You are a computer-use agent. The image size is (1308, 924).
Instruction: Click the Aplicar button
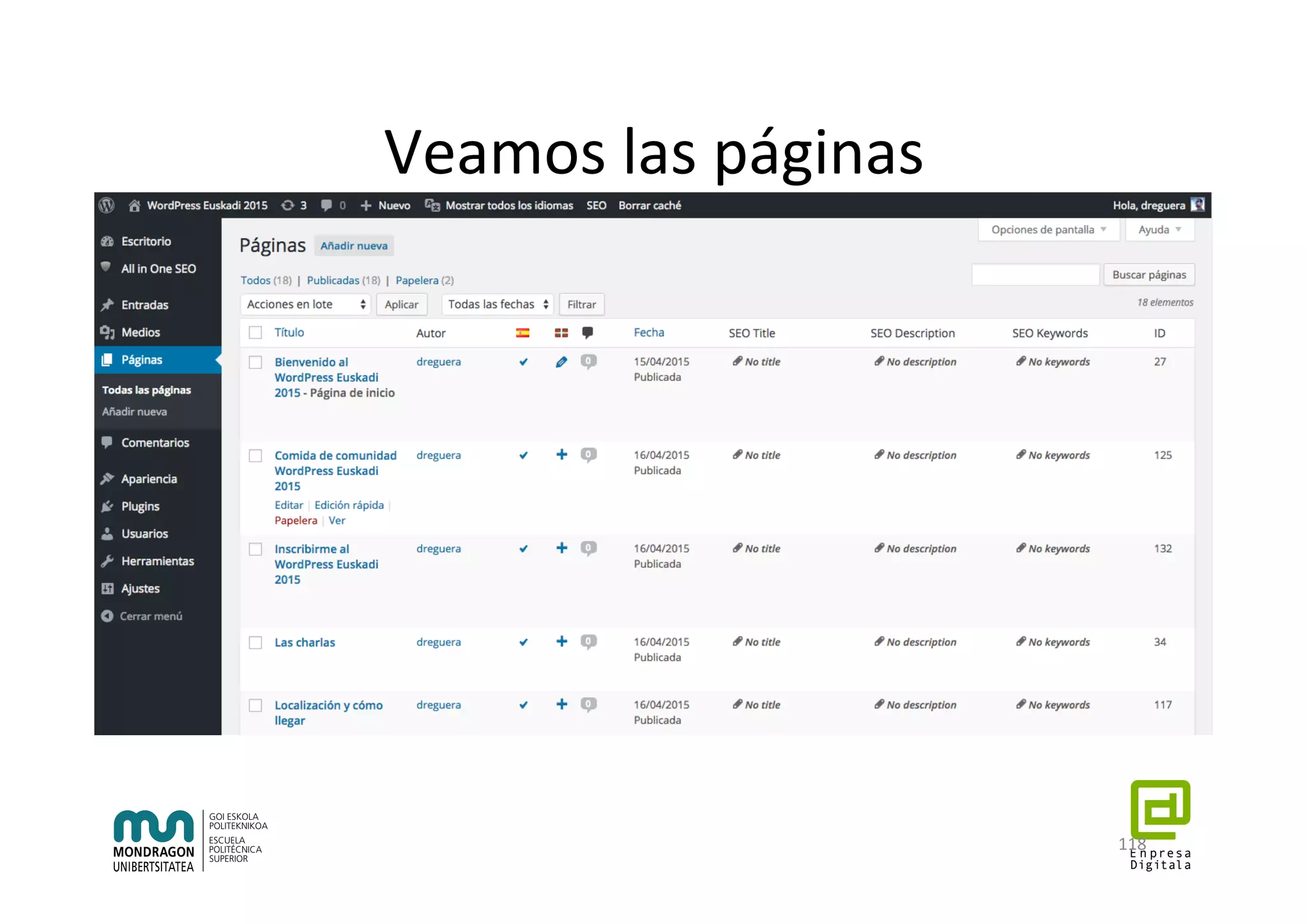click(401, 305)
